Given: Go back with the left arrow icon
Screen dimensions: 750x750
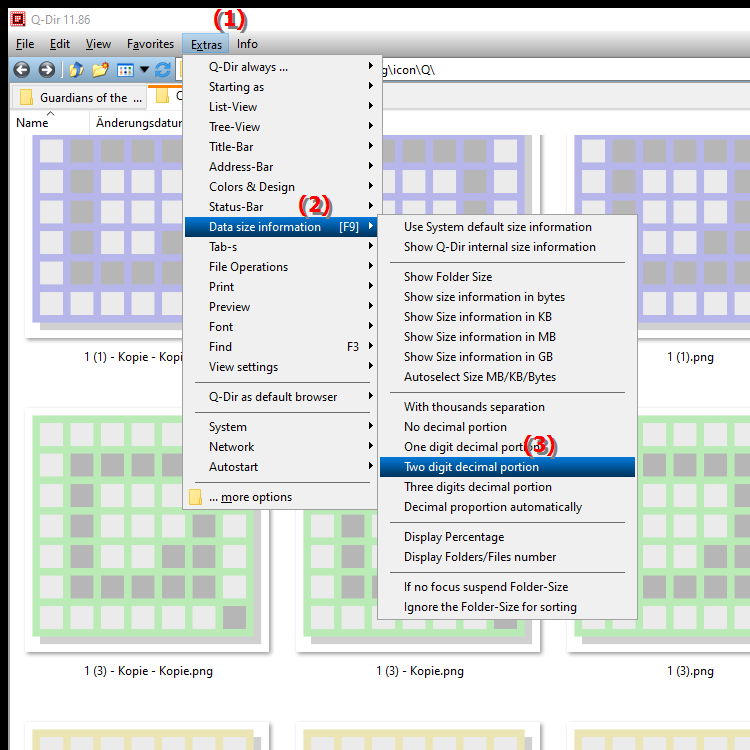Looking at the screenshot, I should click(x=22, y=70).
